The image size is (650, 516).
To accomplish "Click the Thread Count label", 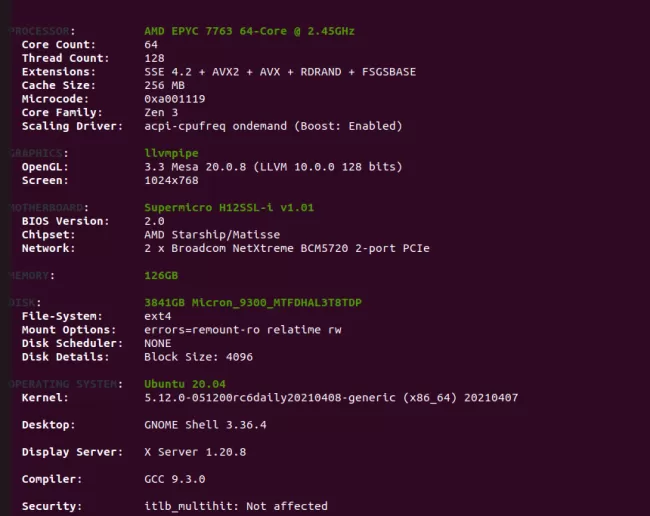I will (65, 58).
